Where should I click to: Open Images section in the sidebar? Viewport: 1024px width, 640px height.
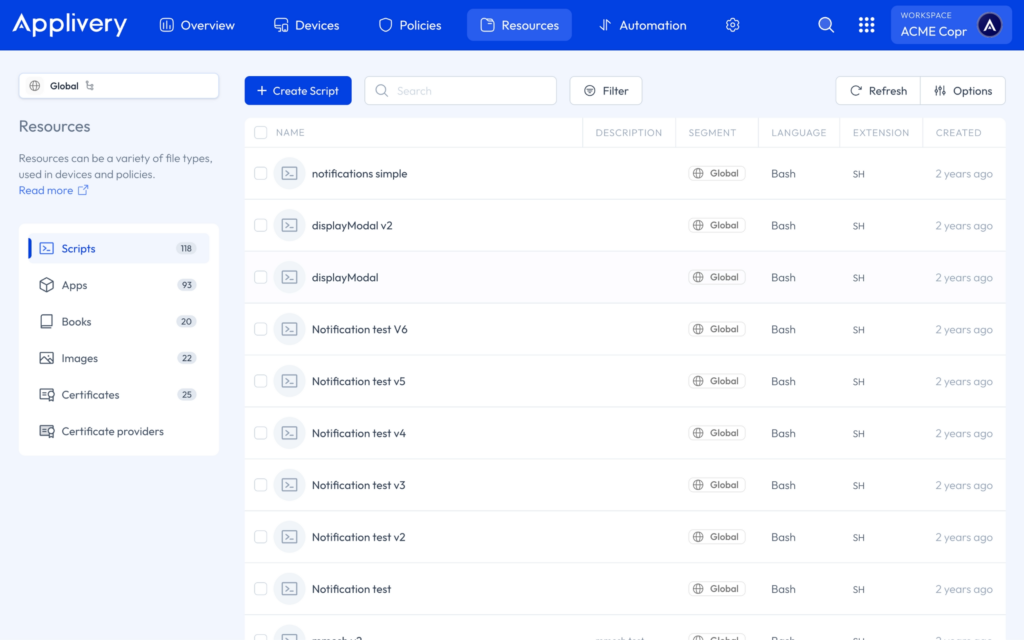tap(80, 358)
